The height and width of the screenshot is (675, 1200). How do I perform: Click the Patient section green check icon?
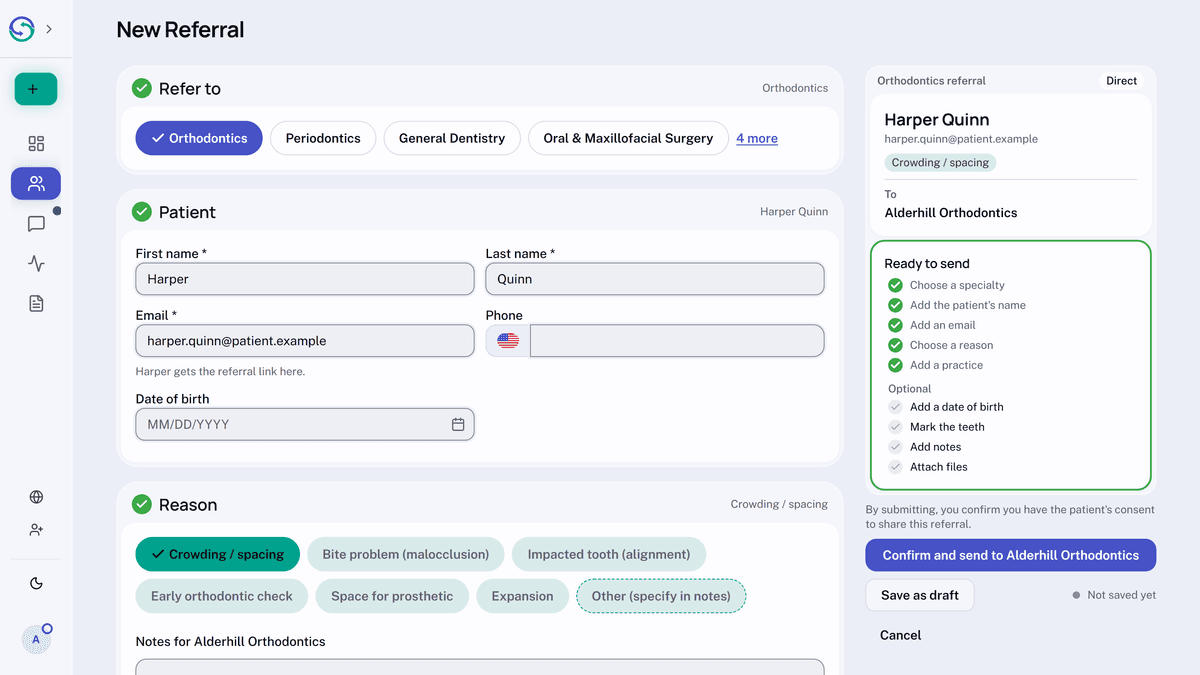[142, 212]
